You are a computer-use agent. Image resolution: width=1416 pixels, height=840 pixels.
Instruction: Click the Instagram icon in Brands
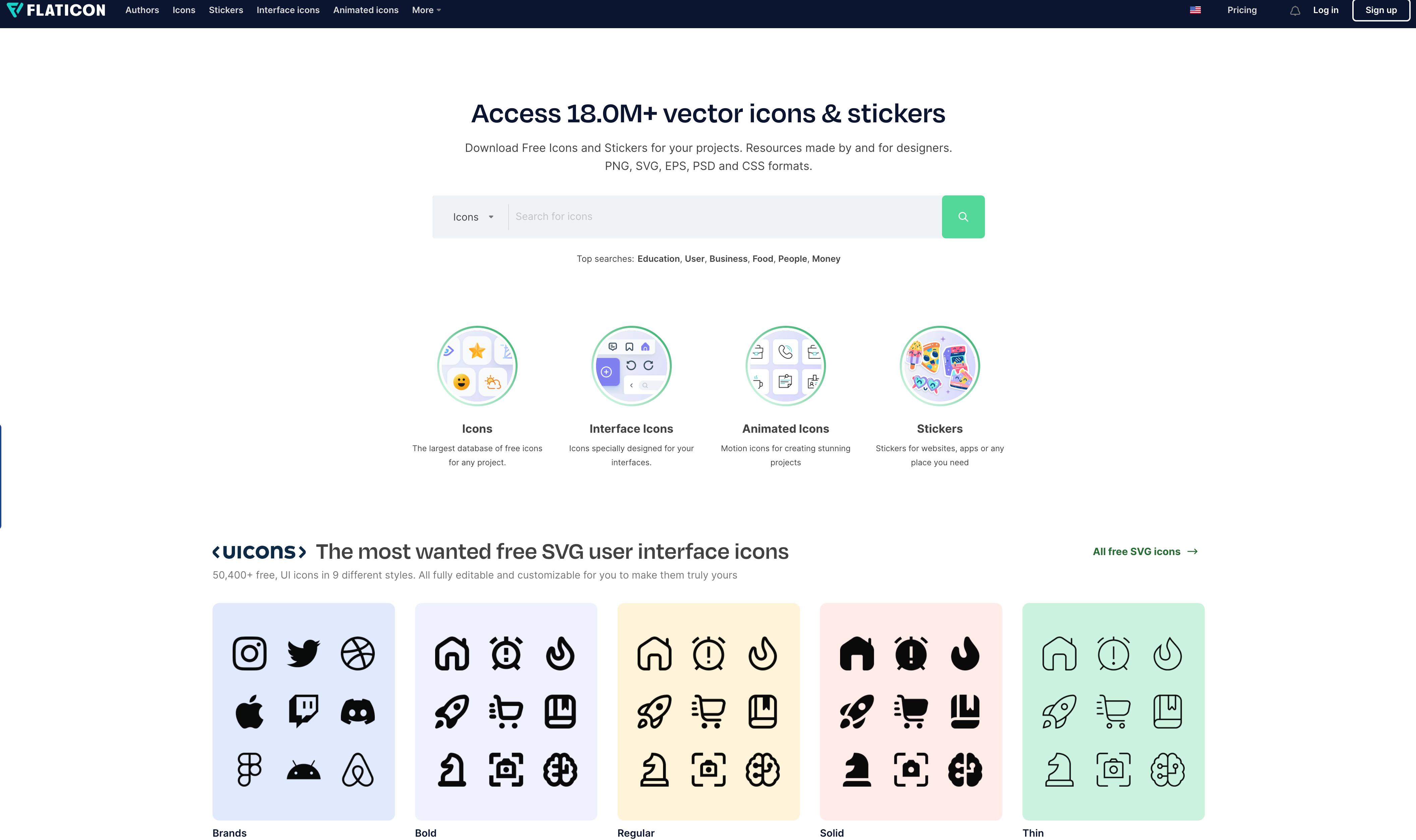click(249, 653)
